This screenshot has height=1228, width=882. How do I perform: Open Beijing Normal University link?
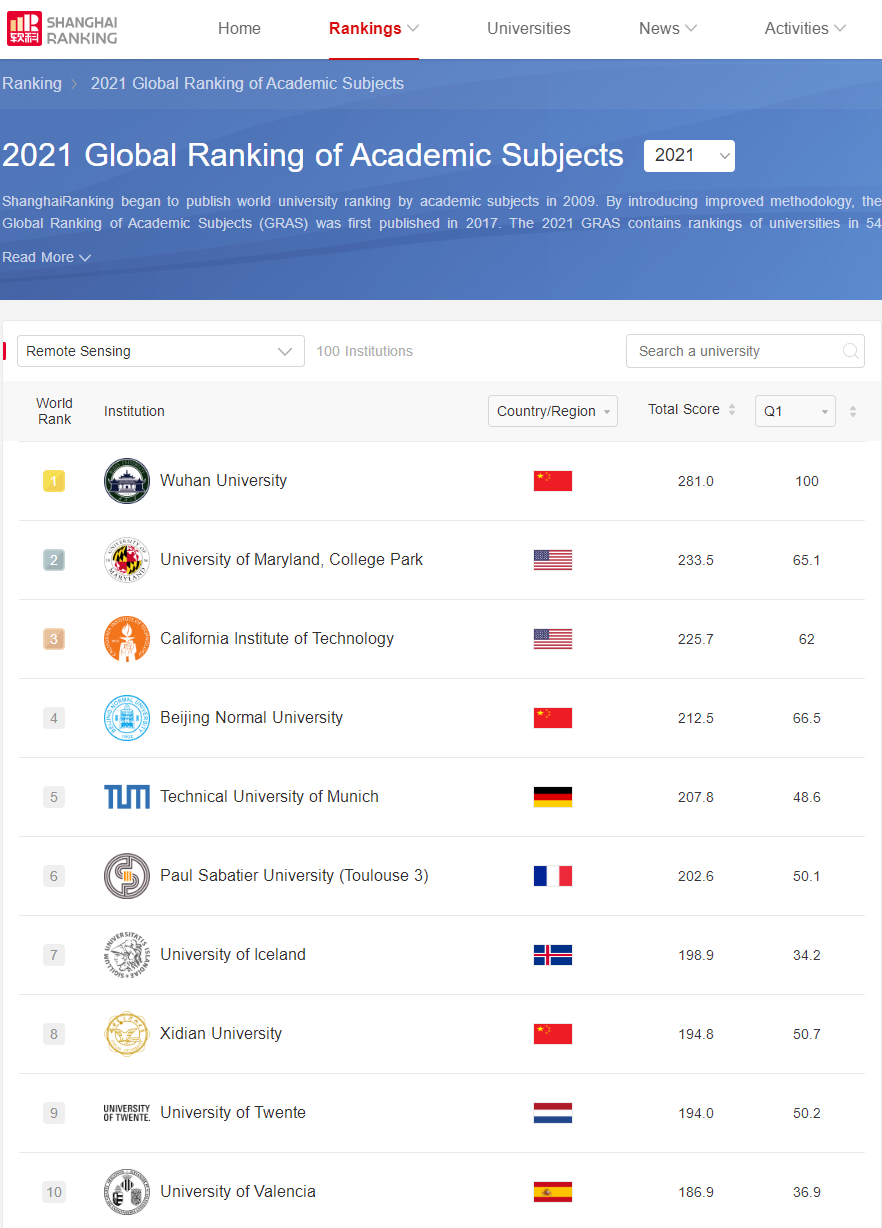point(251,717)
